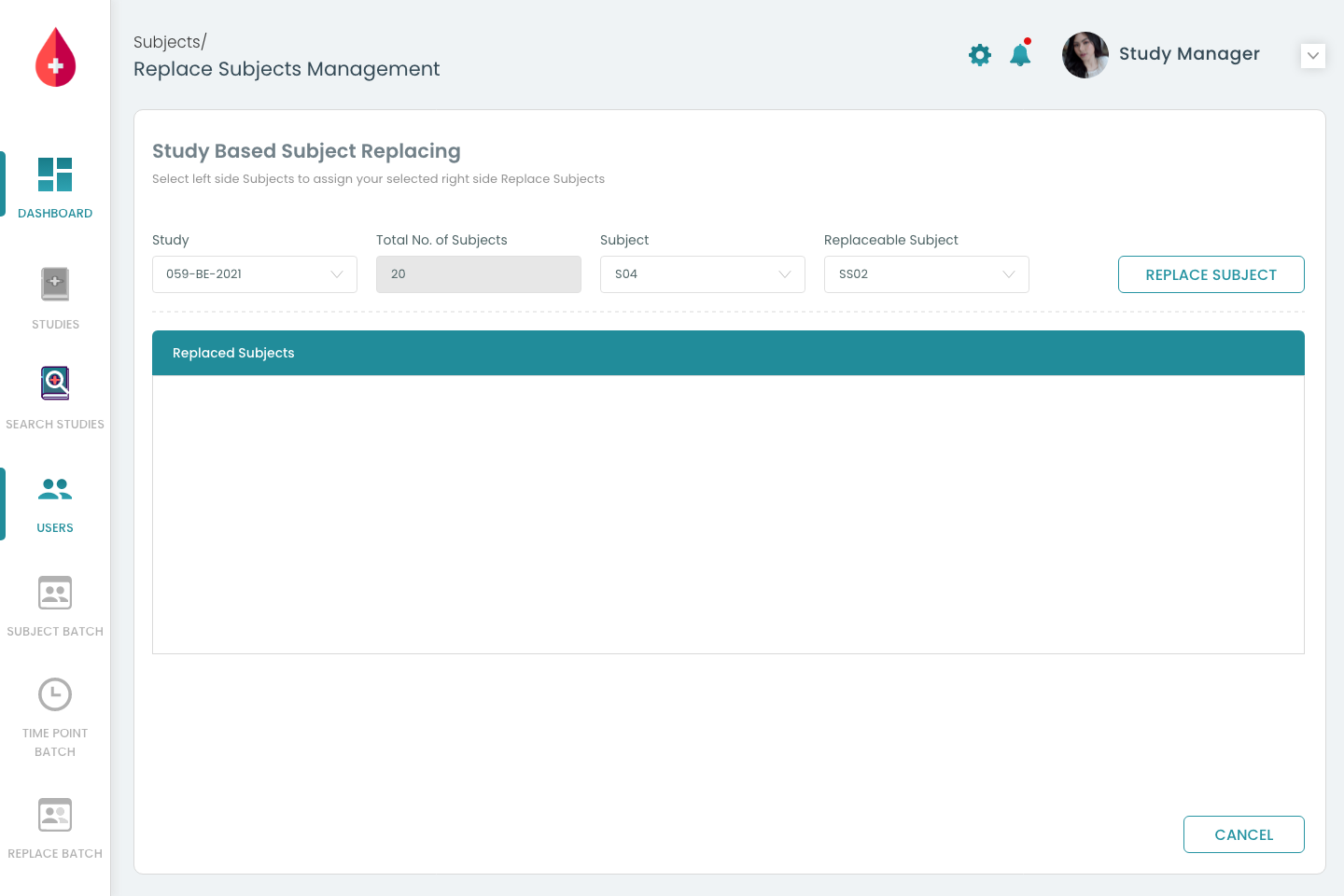Screen dimensions: 1344x896
Task: Open settings gear icon in header
Action: point(980,55)
